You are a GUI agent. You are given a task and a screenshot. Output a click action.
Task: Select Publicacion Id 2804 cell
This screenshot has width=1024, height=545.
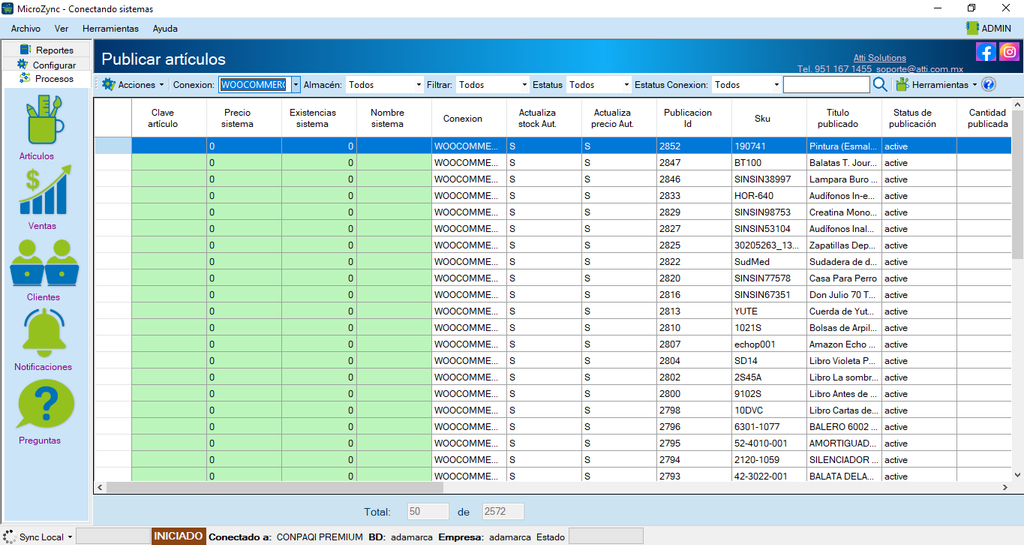click(x=694, y=361)
